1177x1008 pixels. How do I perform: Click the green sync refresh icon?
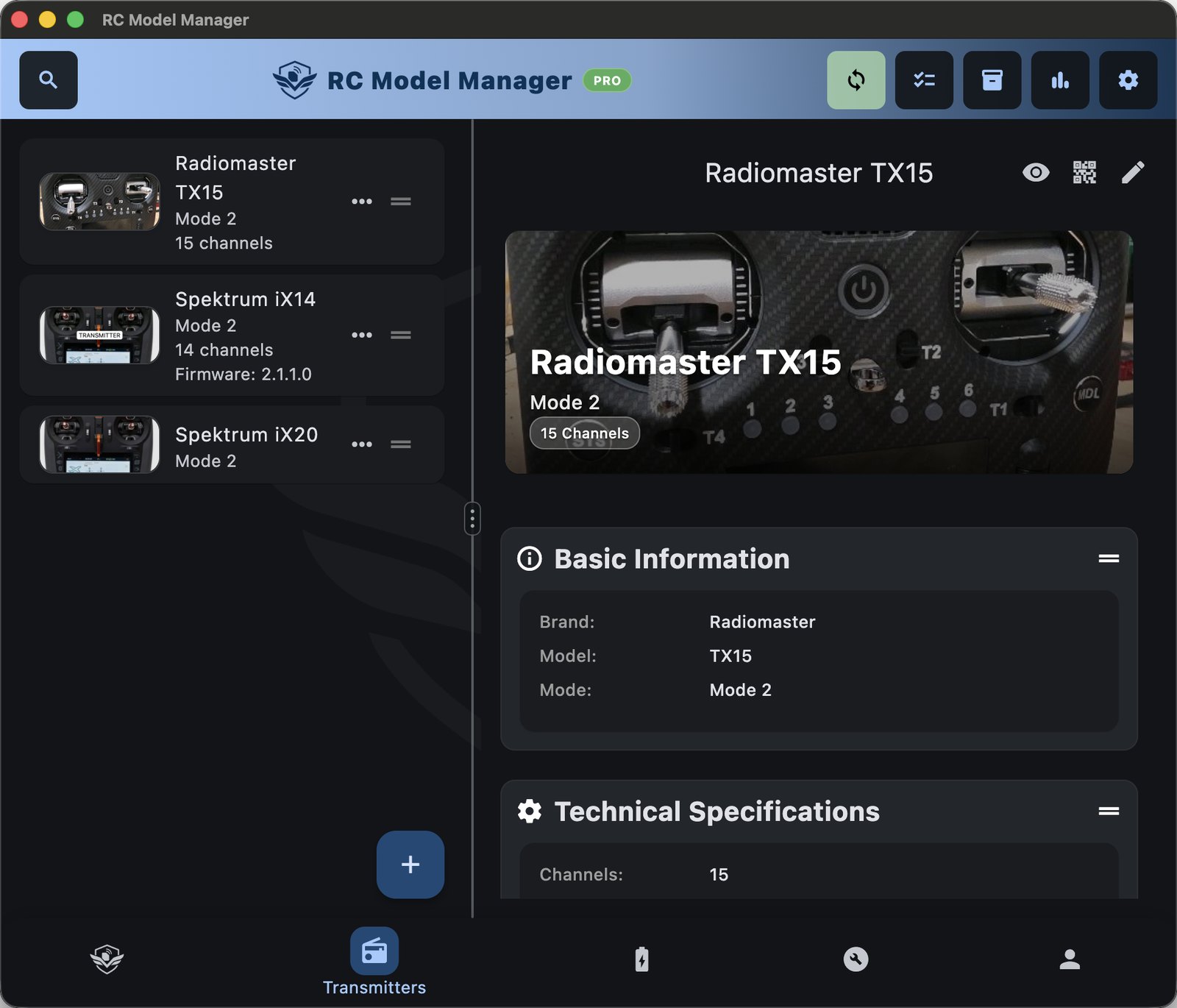pos(856,80)
